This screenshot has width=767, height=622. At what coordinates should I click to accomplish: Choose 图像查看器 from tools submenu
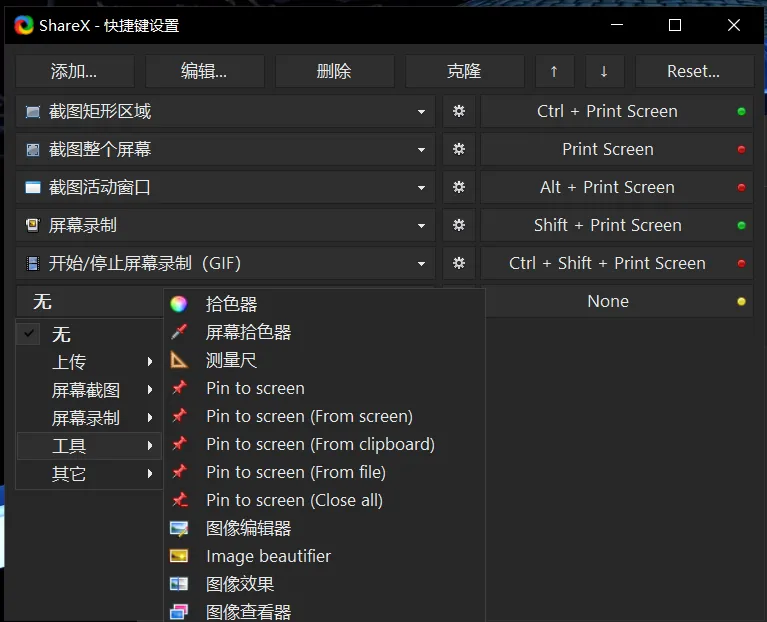[x=324, y=611]
